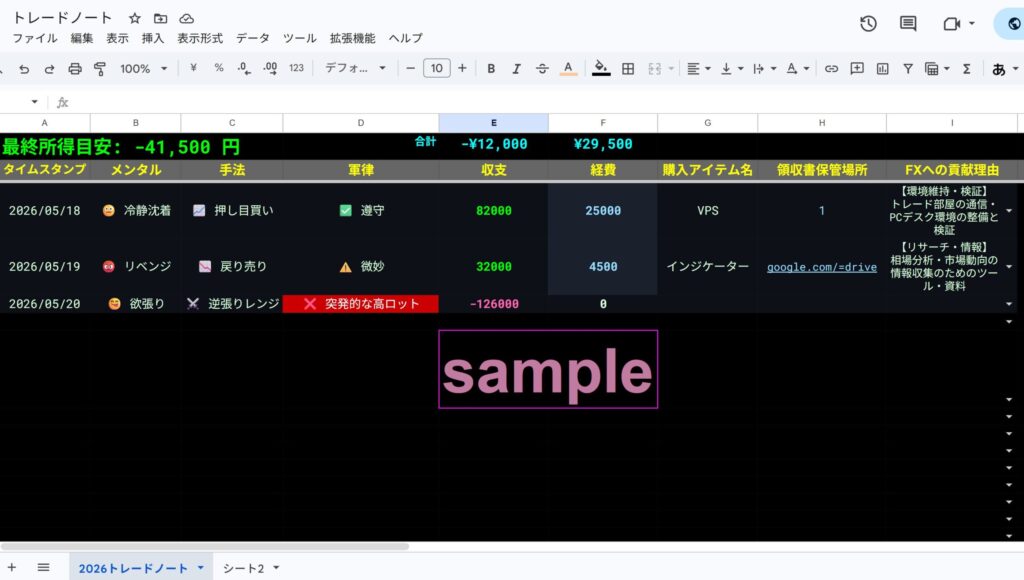
Task: Format as percent
Action: click(219, 67)
